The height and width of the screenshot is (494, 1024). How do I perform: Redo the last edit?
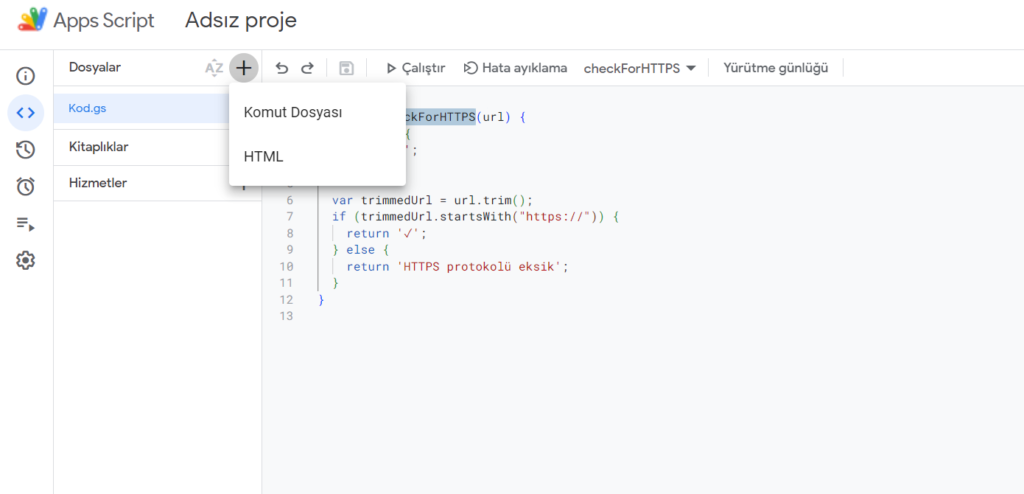(x=308, y=68)
